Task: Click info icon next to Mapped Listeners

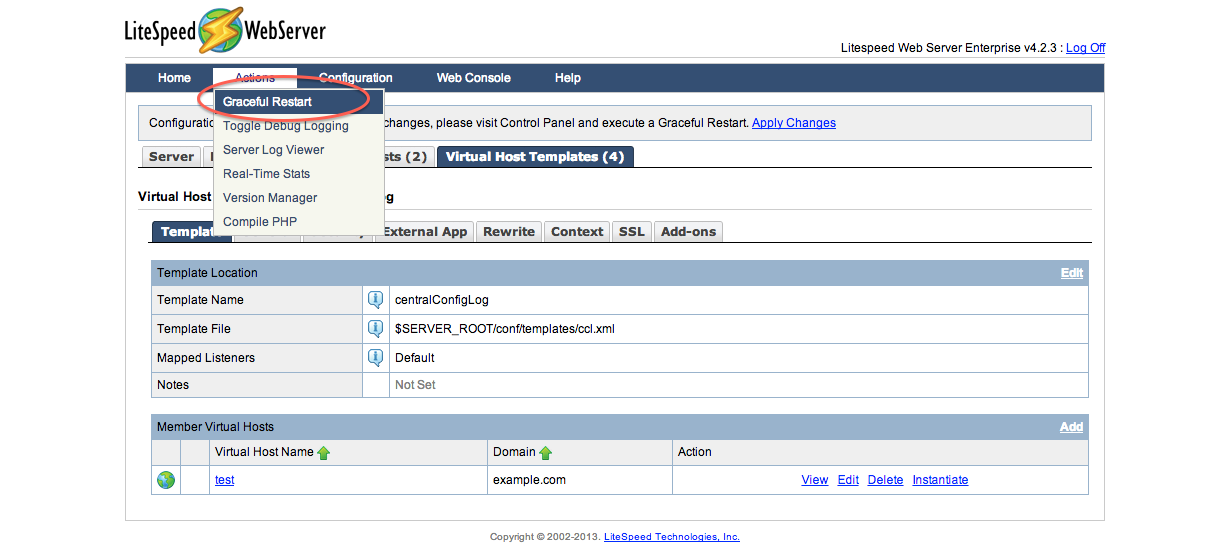Action: click(x=375, y=357)
